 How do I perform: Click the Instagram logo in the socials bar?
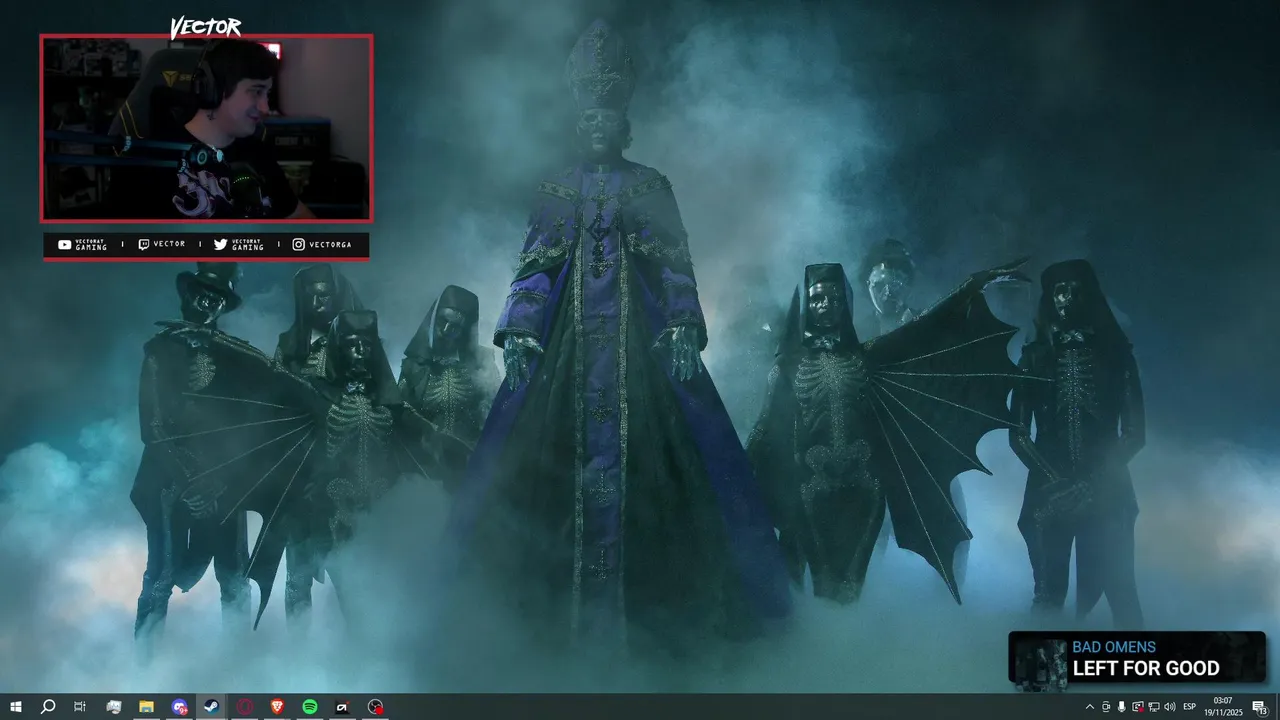(x=298, y=244)
